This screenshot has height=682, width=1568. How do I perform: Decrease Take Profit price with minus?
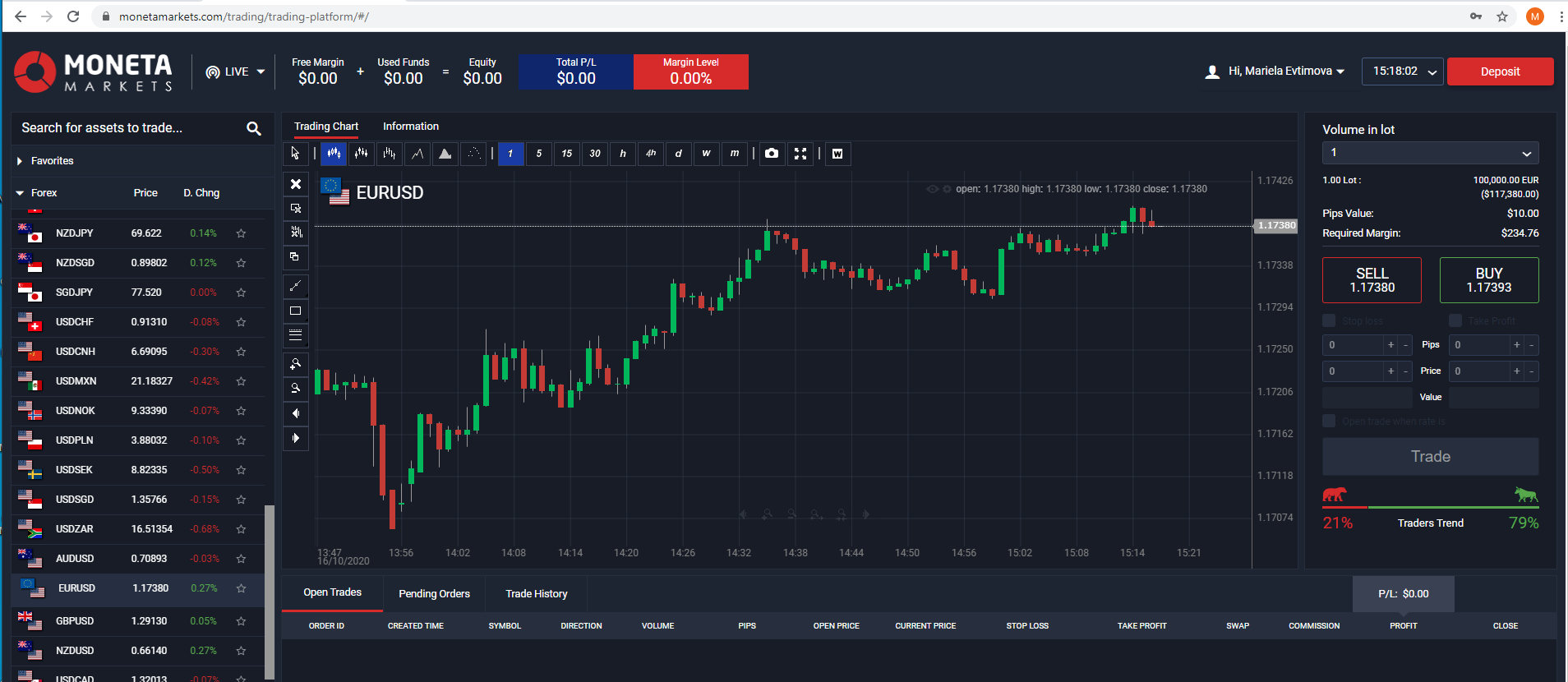point(1531,371)
